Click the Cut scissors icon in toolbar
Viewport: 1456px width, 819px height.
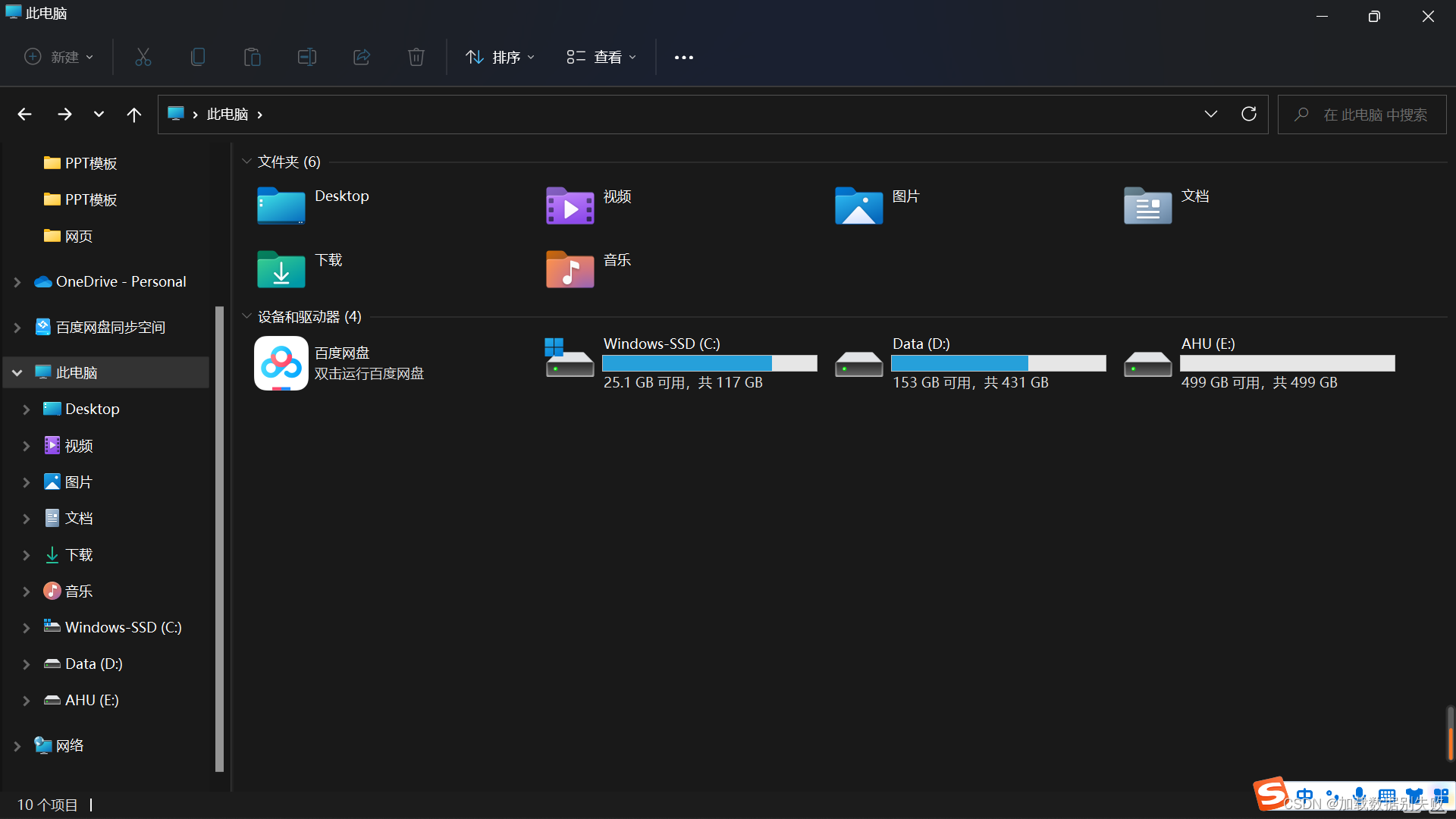143,57
